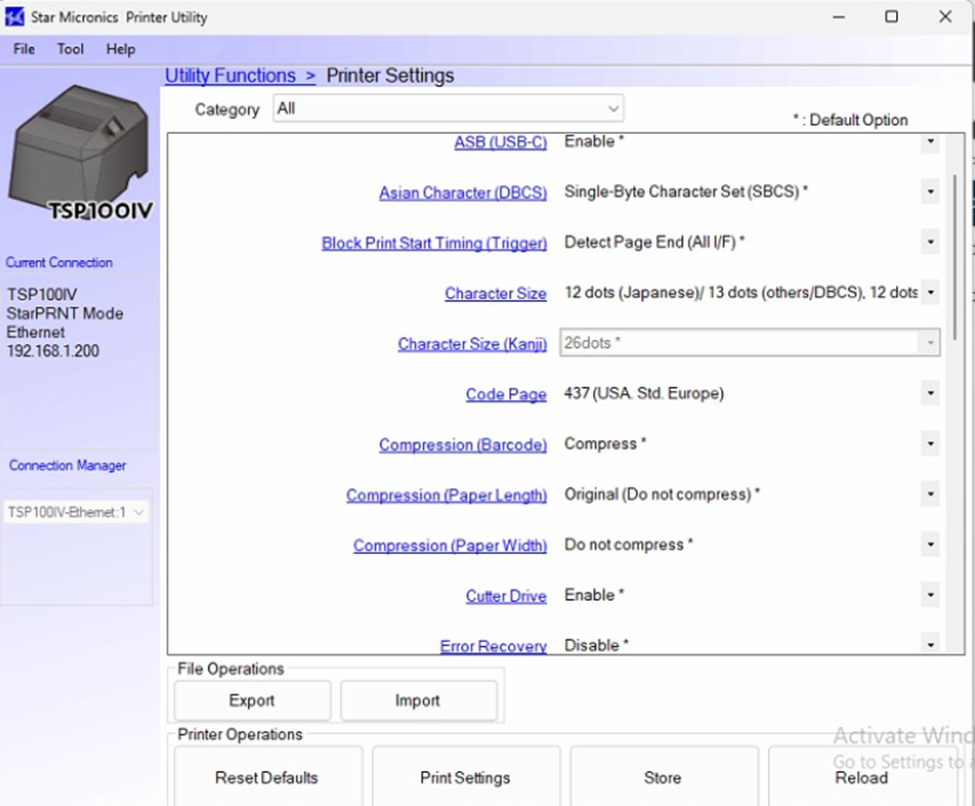Click the Current Connection heading
Image resolution: width=975 pixels, height=806 pixels.
click(59, 262)
